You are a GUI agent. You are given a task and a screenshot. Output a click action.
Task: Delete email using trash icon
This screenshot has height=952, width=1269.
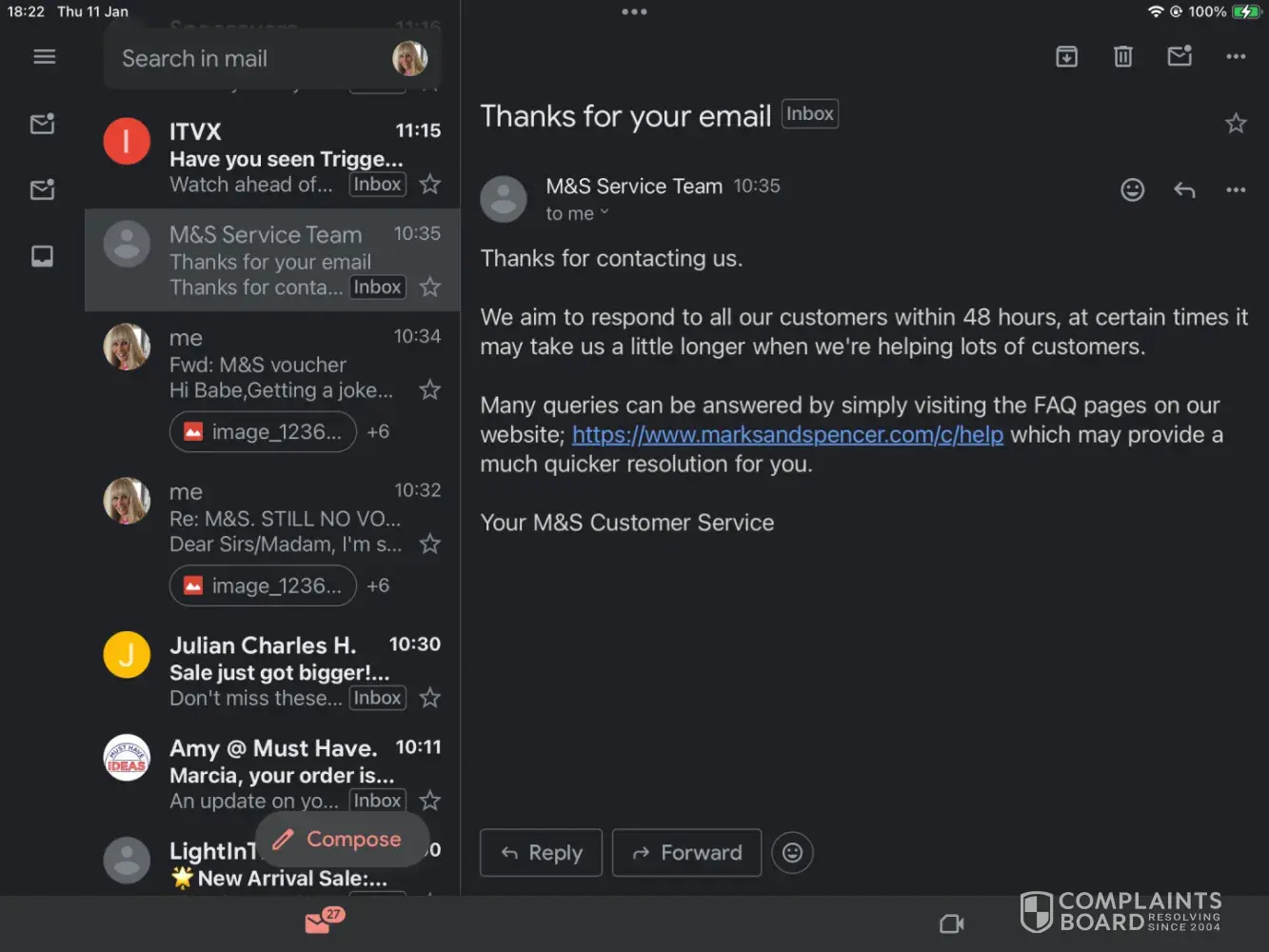[1123, 57]
